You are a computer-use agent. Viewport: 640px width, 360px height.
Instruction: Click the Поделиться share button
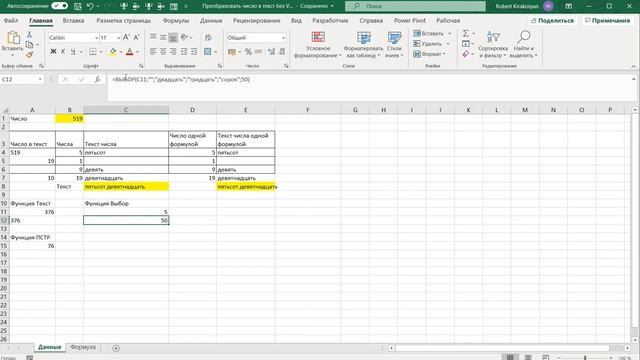552,20
